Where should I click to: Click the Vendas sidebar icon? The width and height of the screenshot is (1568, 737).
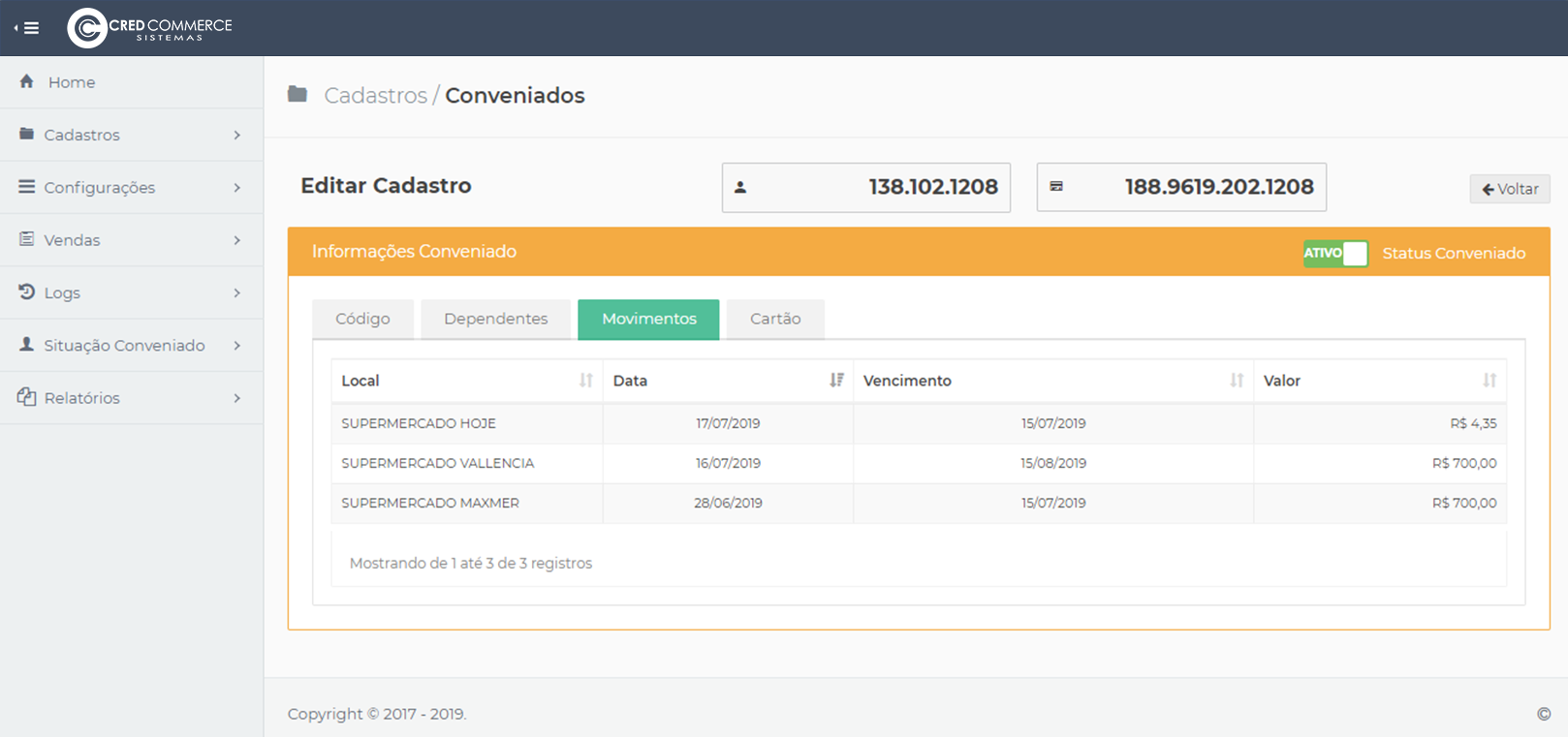(x=27, y=238)
